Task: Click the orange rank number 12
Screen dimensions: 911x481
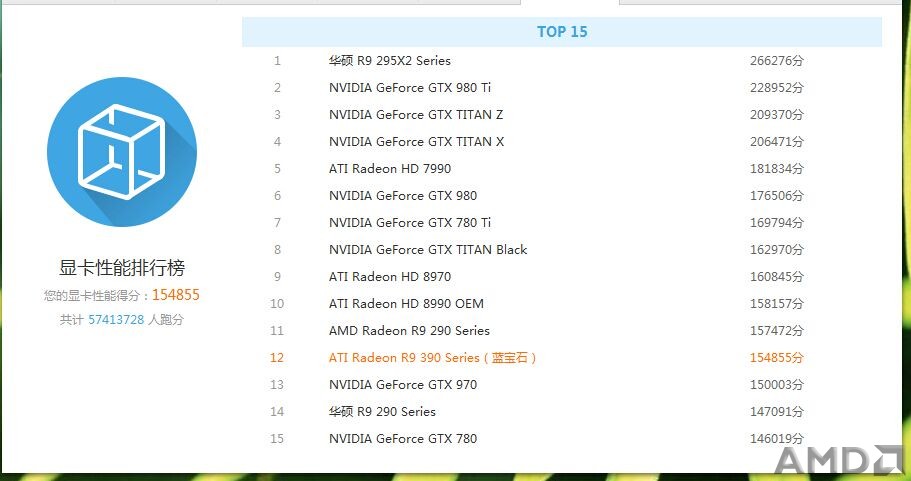Action: 277,358
